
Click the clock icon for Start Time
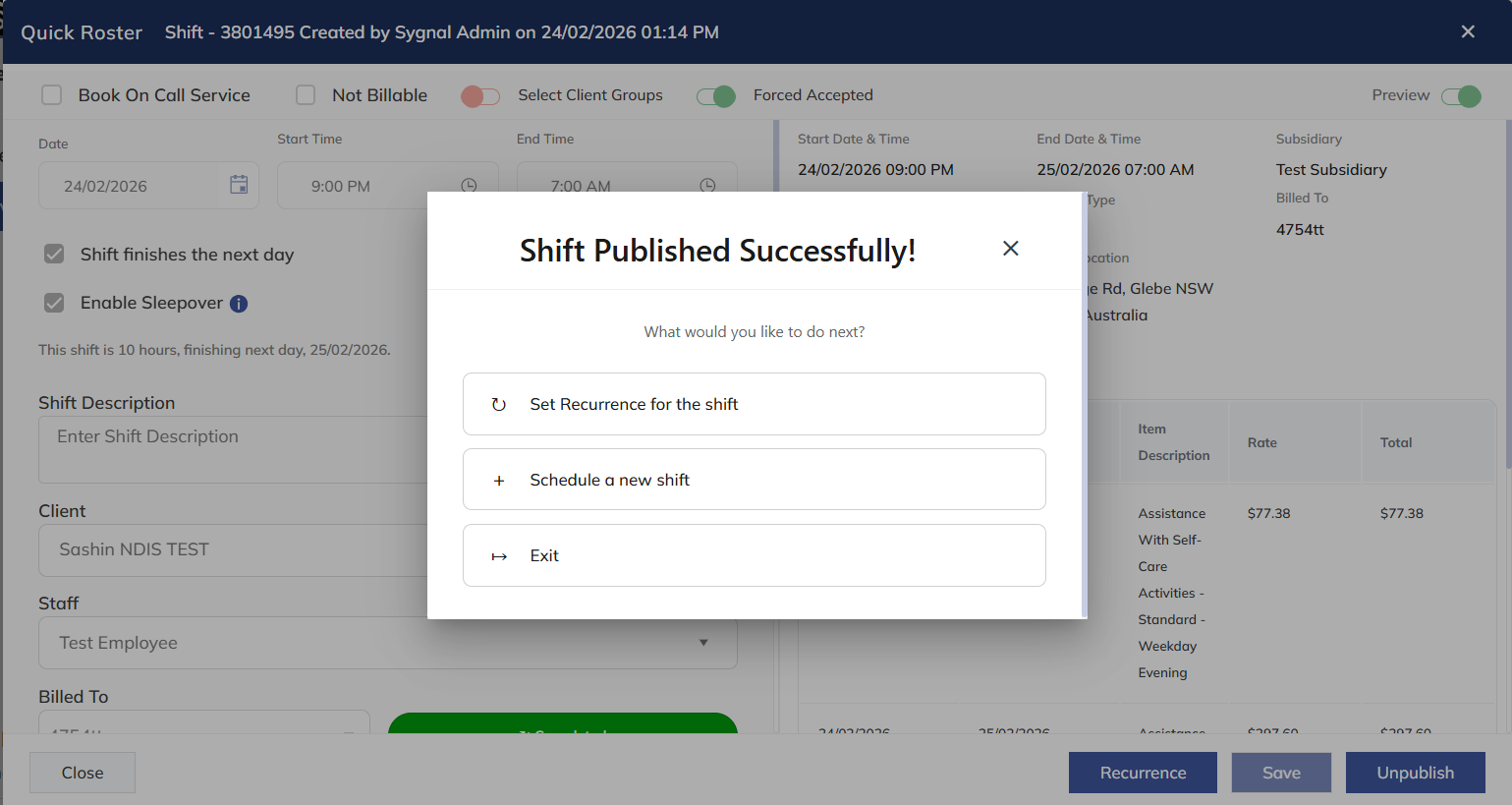pyautogui.click(x=469, y=185)
